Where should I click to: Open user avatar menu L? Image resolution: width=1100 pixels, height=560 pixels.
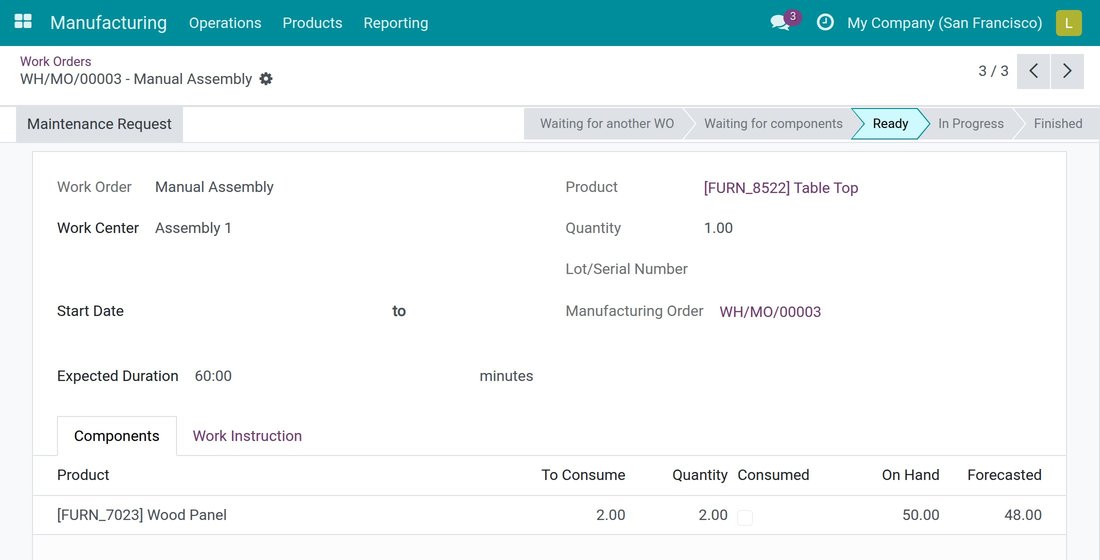pos(1068,22)
